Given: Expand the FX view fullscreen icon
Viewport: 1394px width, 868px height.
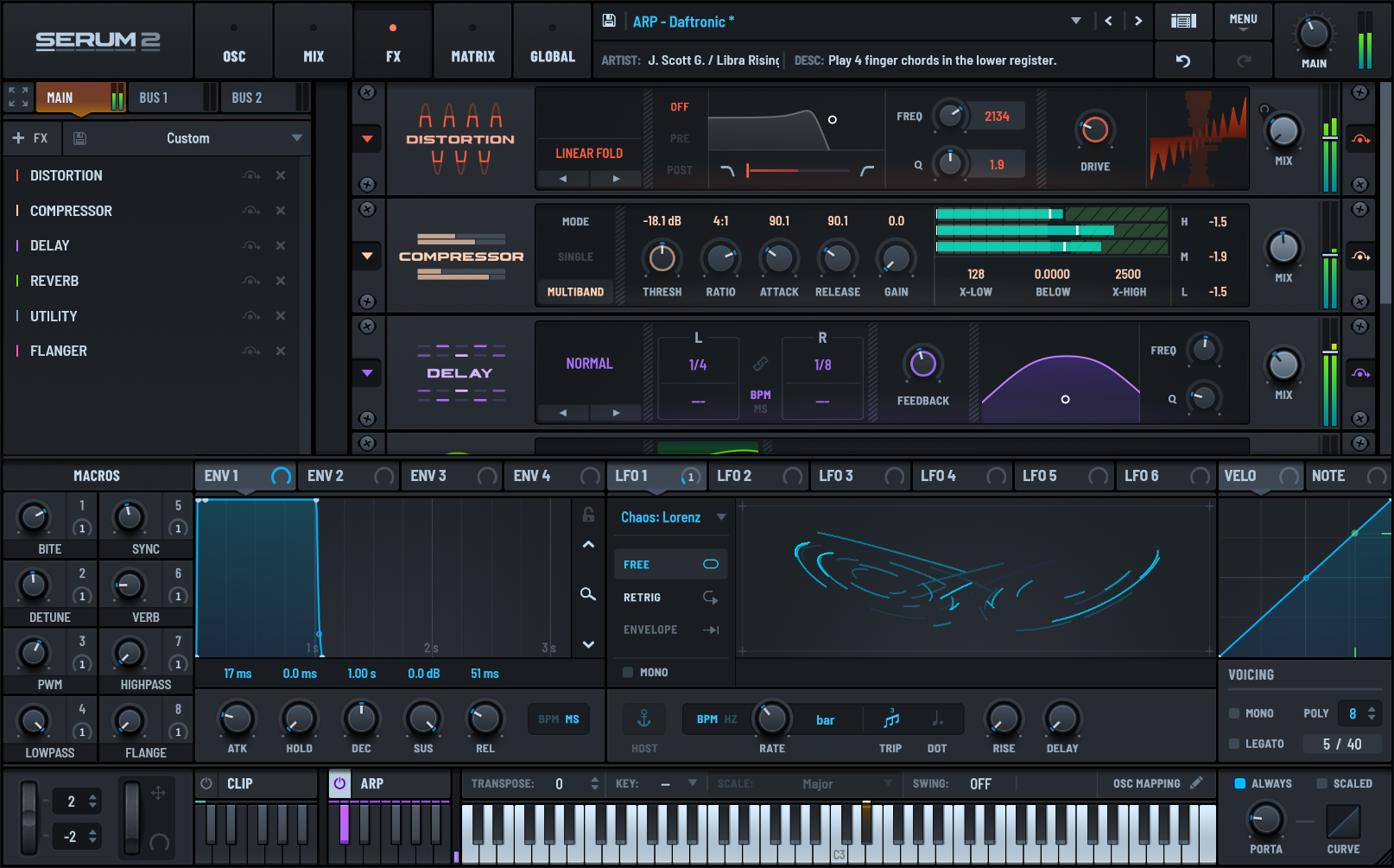Looking at the screenshot, I should [x=18, y=97].
